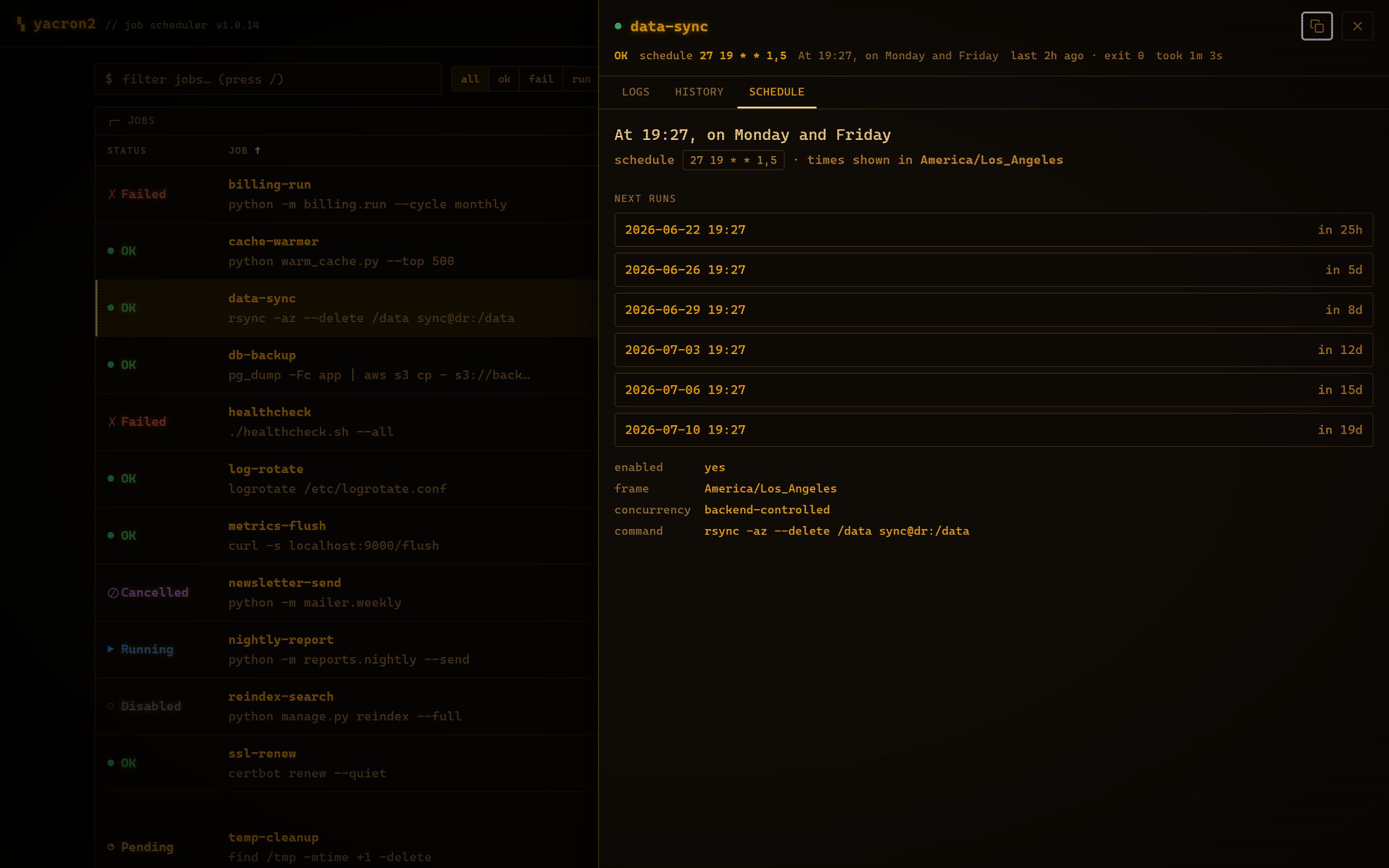Viewport: 1389px width, 868px height.
Task: Click 'exit 0' in panel header
Action: pyautogui.click(x=1124, y=55)
